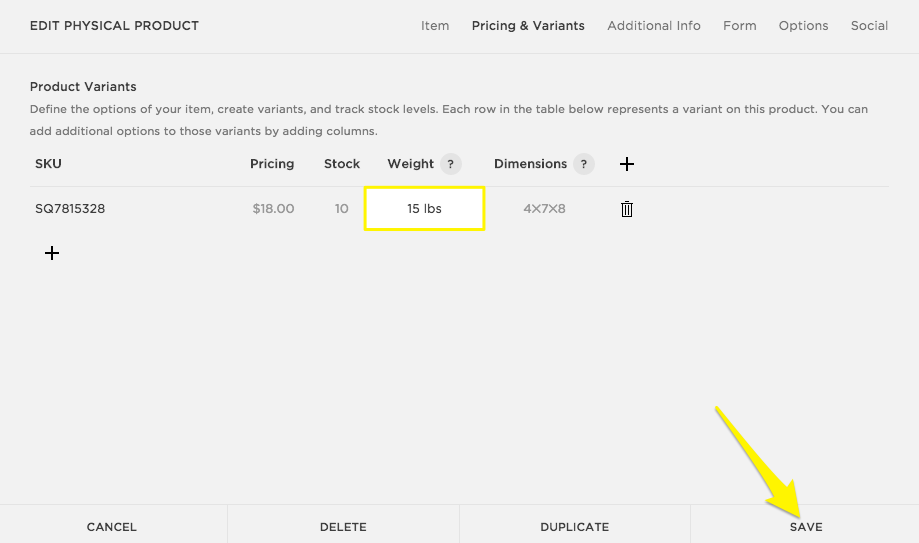Edit the 15 lbs weight field
919x543 pixels.
point(424,209)
